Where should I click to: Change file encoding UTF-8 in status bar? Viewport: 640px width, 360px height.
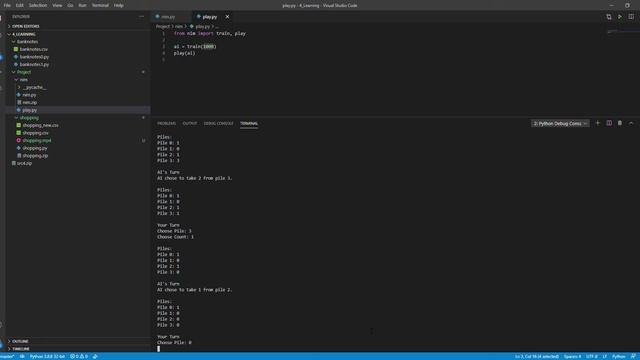point(592,356)
